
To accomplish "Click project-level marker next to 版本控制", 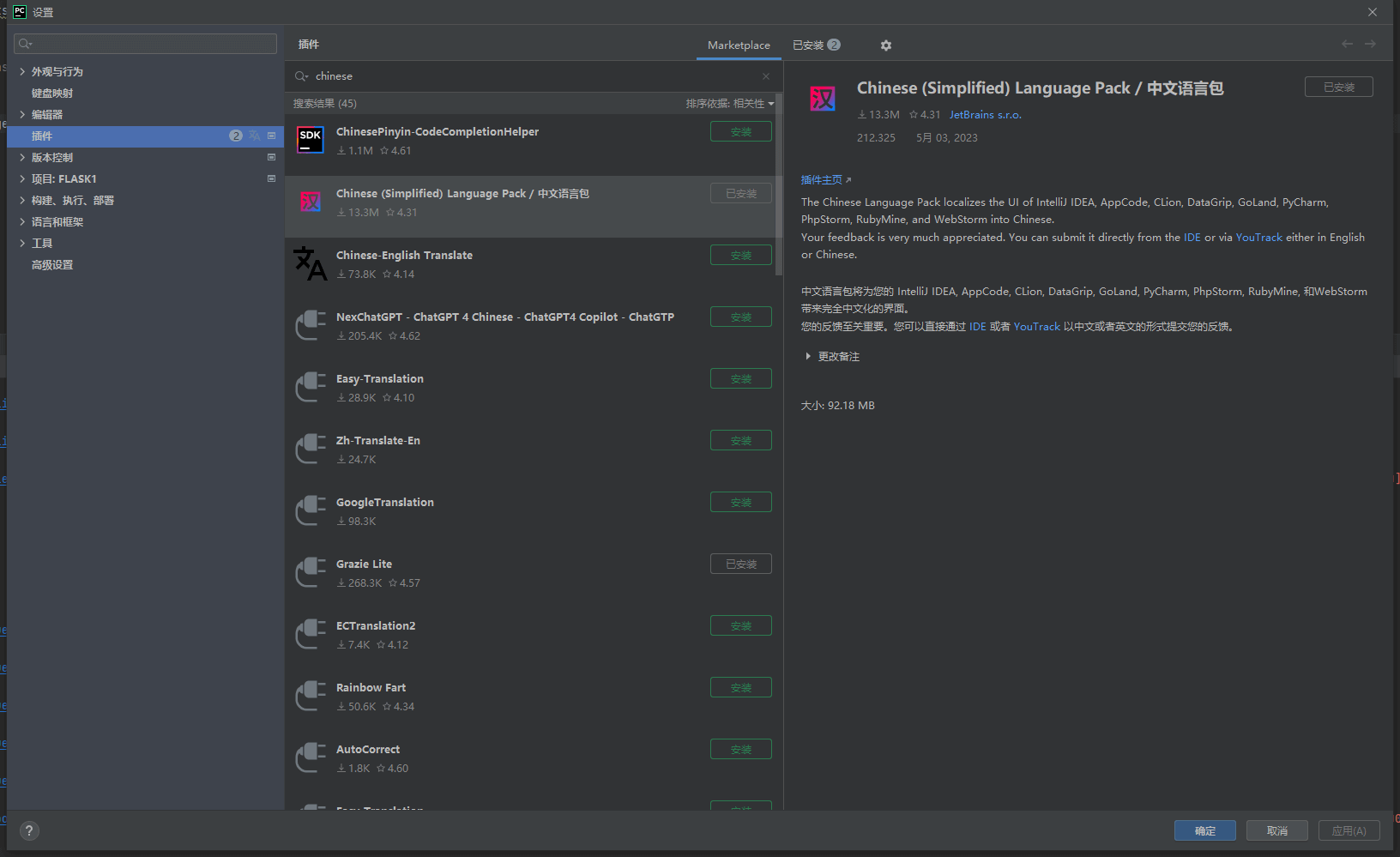I will 271,157.
